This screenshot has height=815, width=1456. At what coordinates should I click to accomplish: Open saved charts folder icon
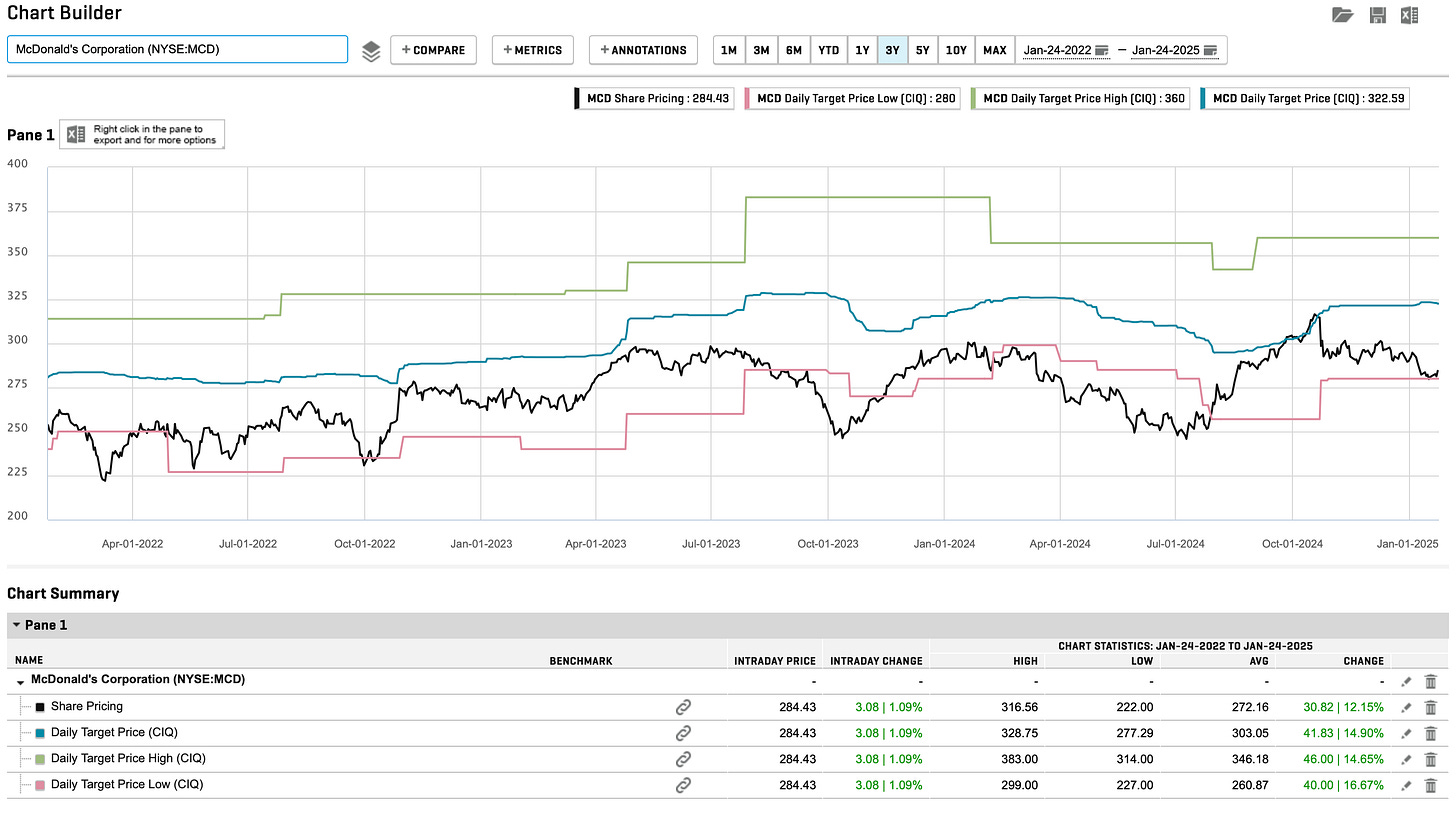(1342, 15)
